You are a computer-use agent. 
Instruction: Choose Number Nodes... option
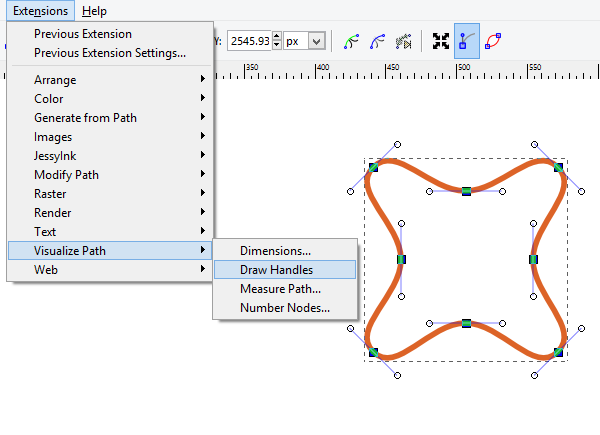tap(285, 308)
